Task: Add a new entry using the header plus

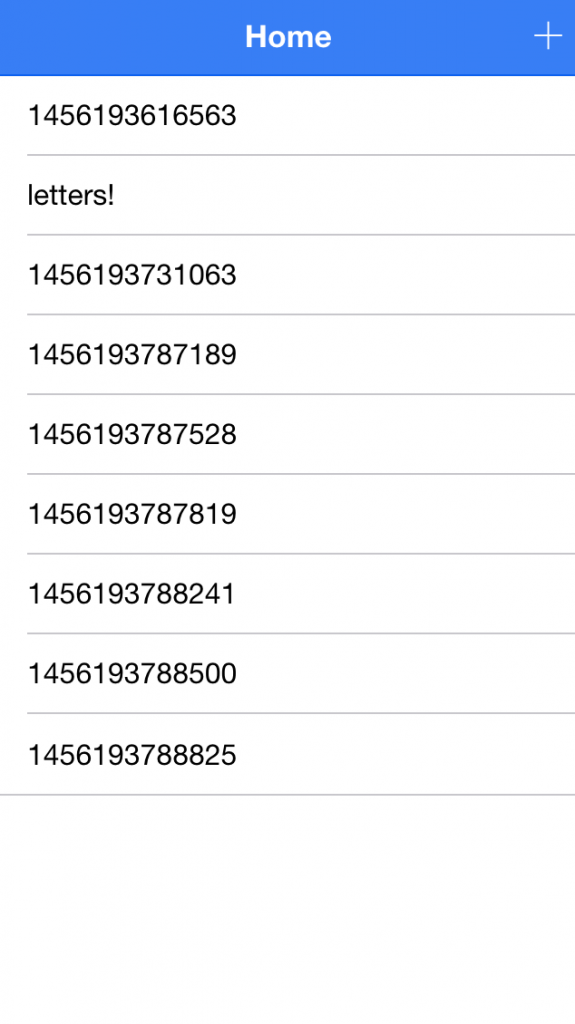Action: (x=548, y=36)
